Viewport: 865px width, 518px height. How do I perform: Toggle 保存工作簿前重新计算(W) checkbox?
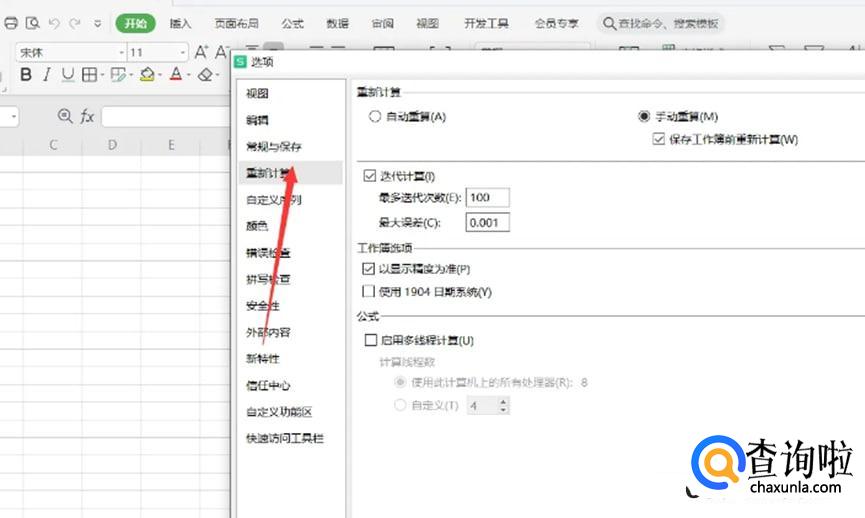pos(658,139)
